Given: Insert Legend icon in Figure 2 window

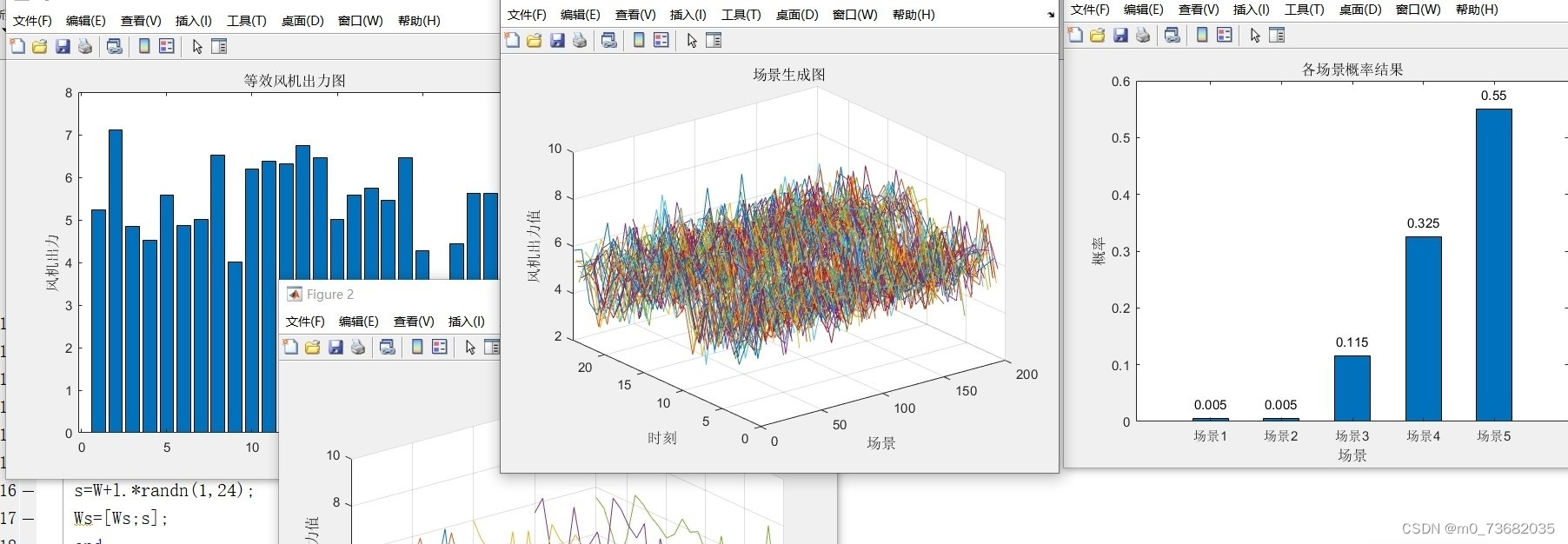Looking at the screenshot, I should coord(440,347).
